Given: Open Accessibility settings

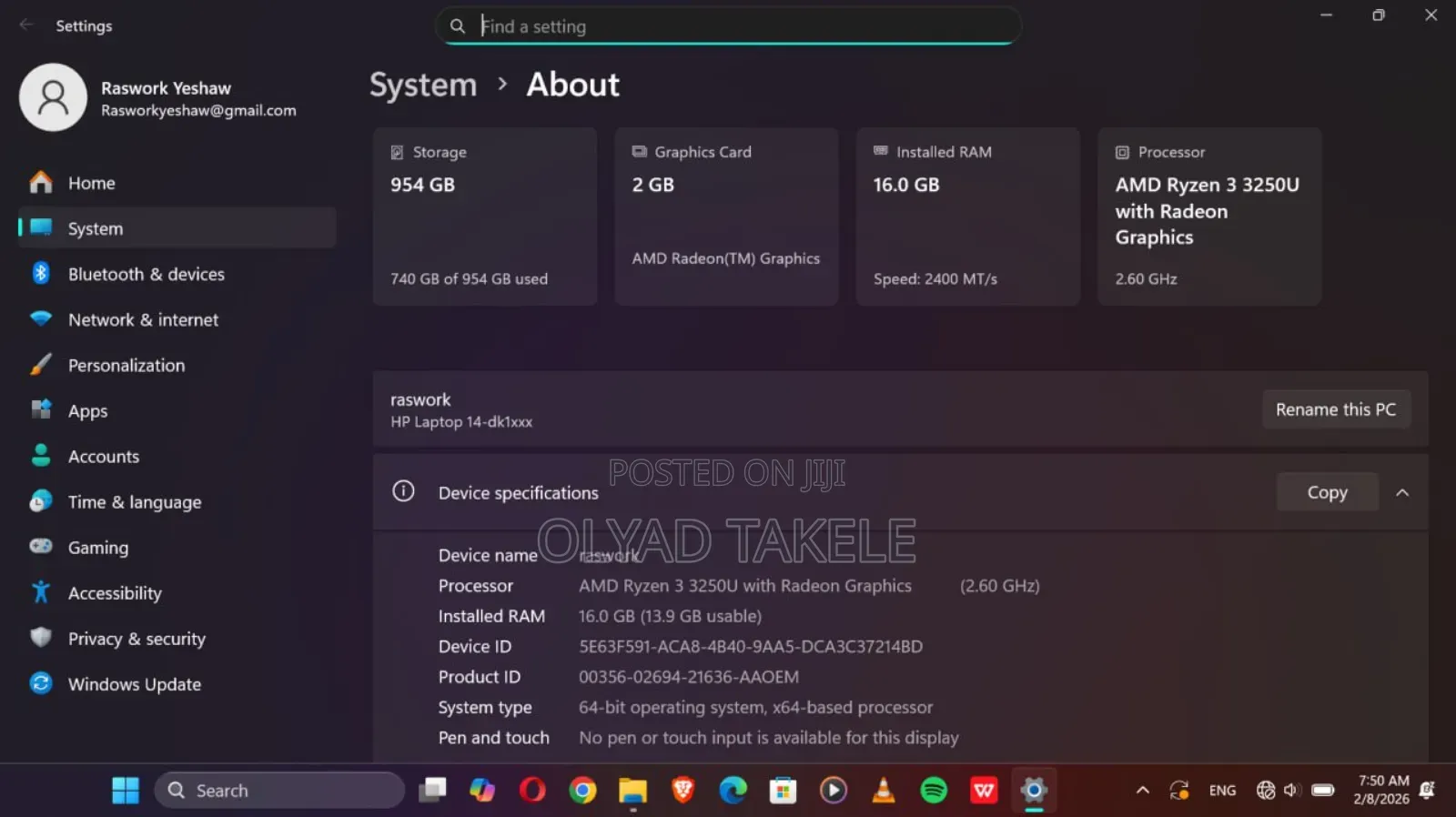Looking at the screenshot, I should coord(177,592).
